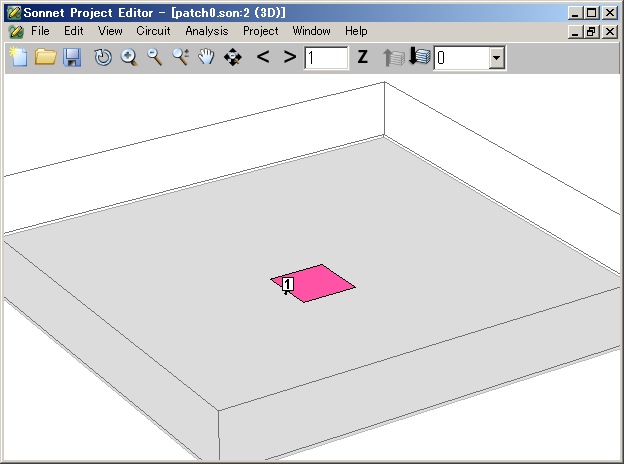Select the Zoom Out magnifier tool
This screenshot has width=624, height=464.
(x=155, y=57)
